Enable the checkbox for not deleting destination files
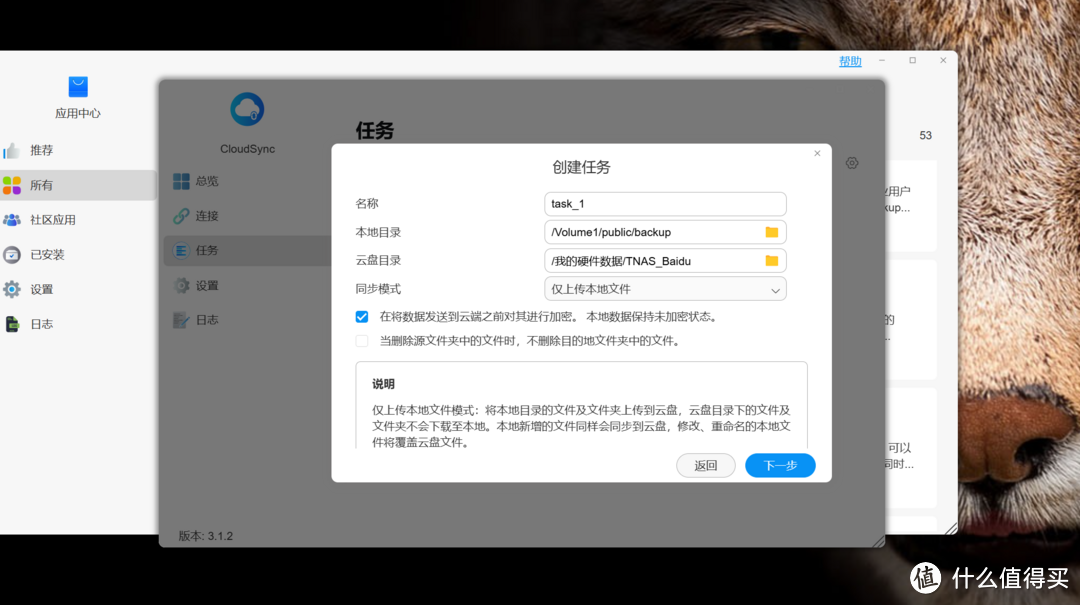This screenshot has height=605, width=1080. coord(361,341)
